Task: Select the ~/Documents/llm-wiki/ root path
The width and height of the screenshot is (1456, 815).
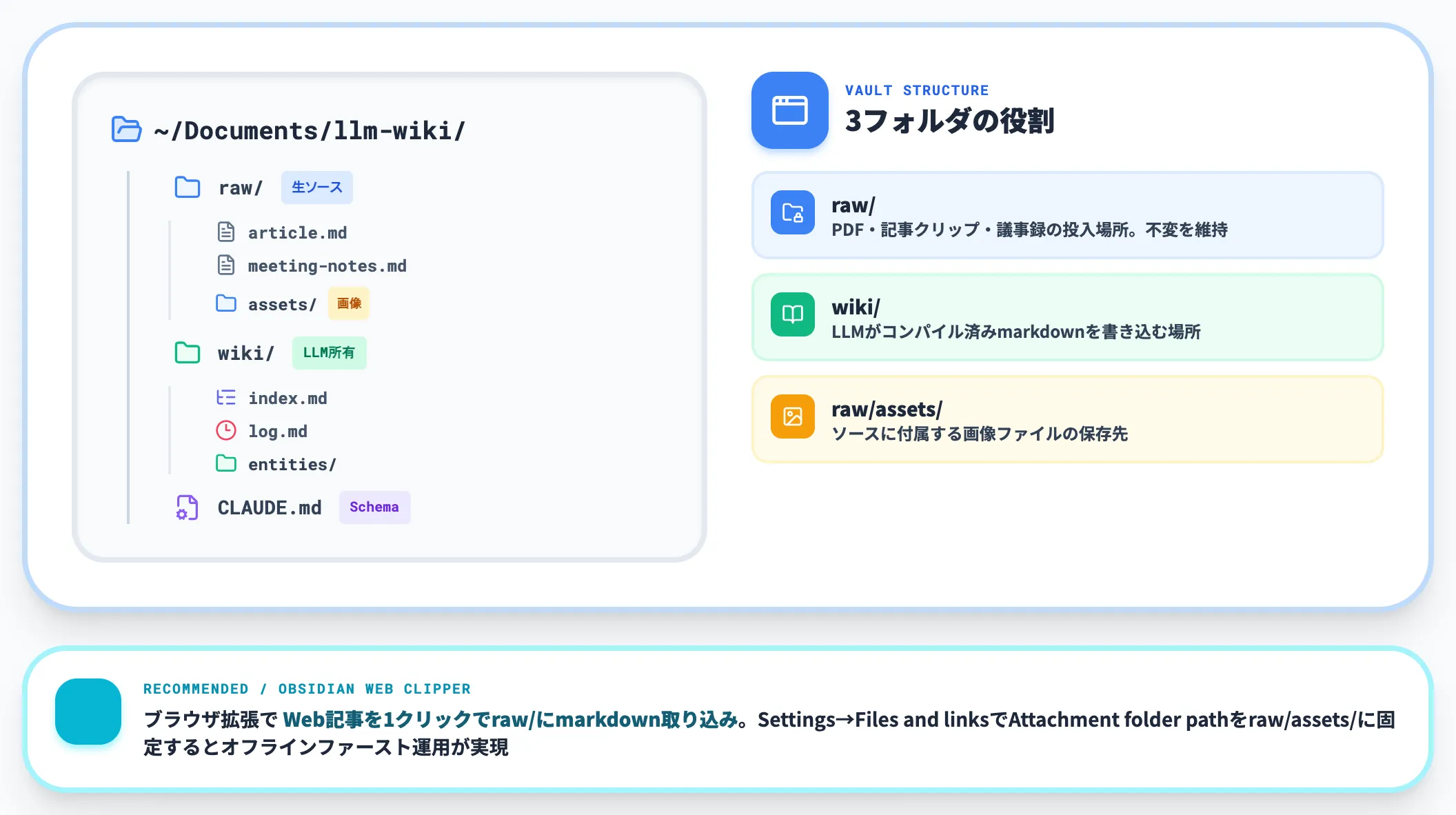Action: pyautogui.click(x=310, y=130)
